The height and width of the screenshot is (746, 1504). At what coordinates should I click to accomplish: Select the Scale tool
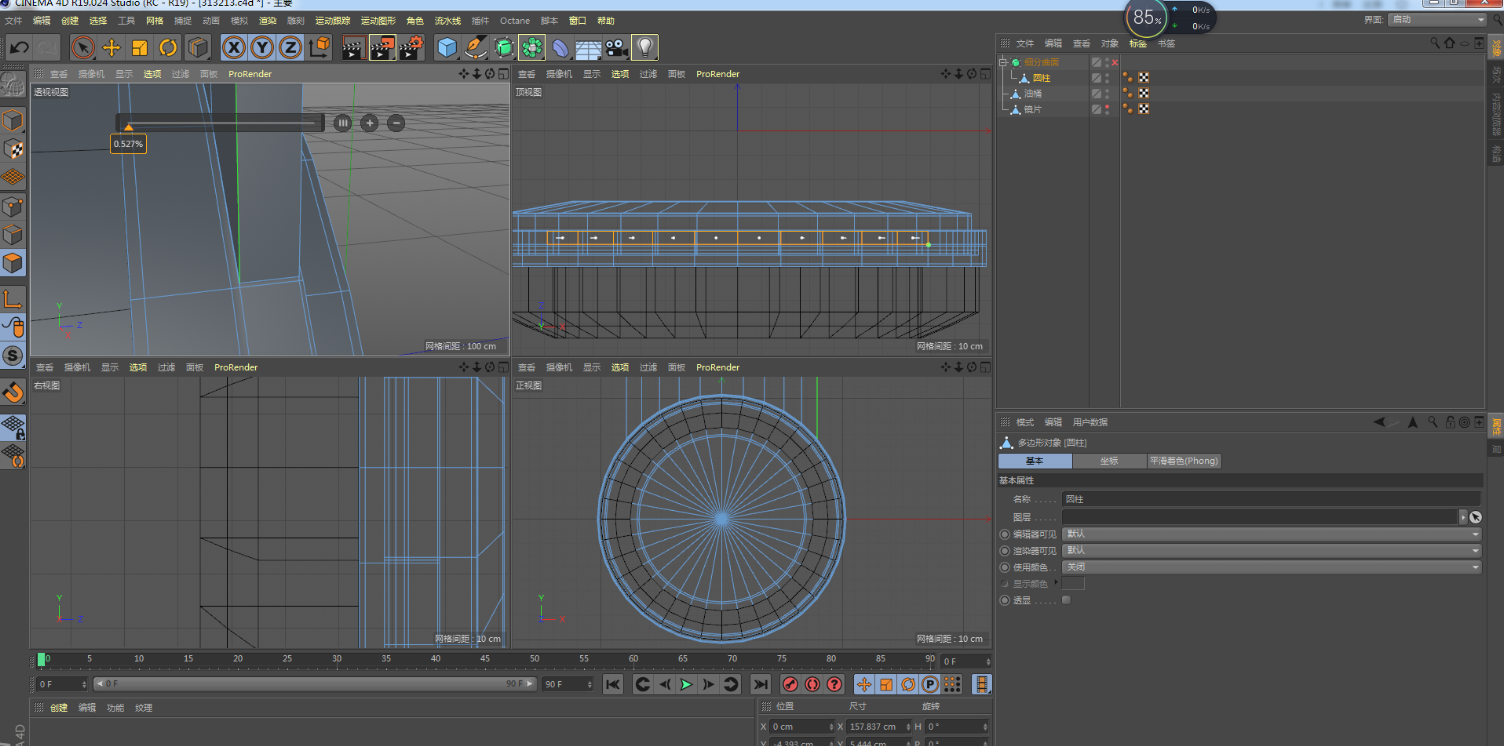[140, 47]
